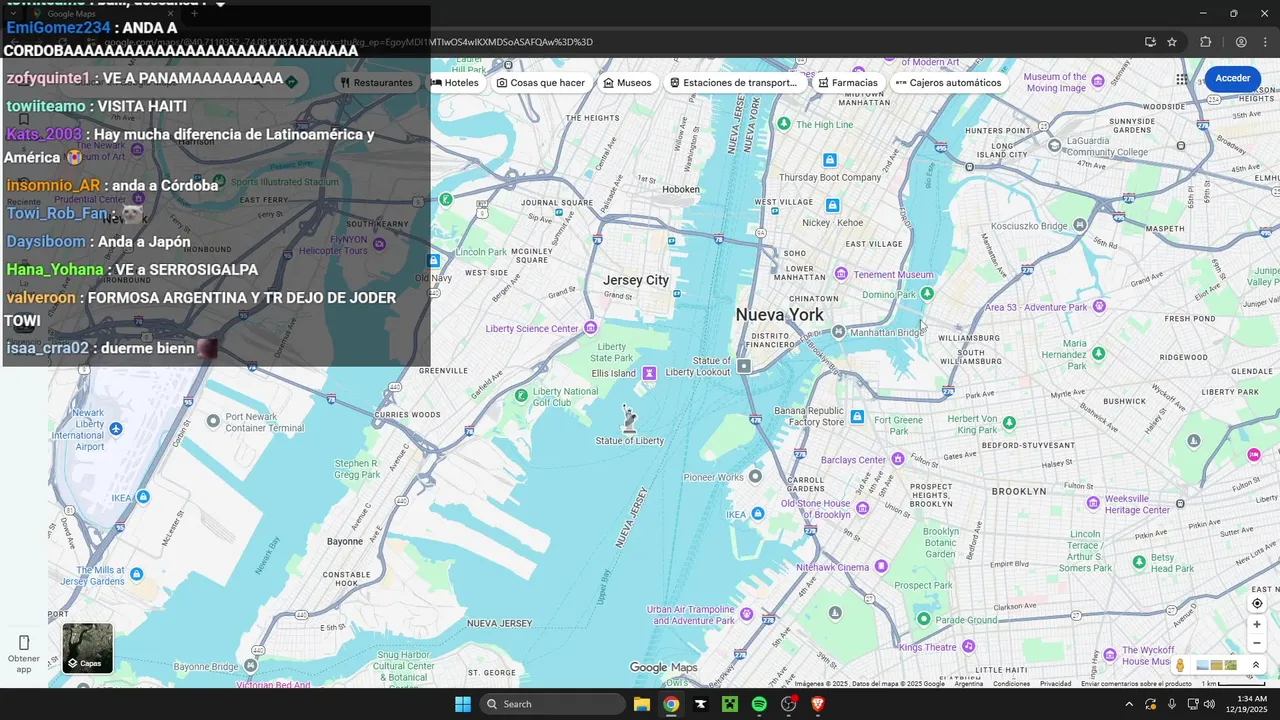The width and height of the screenshot is (1280, 720).
Task: Select the Museos category chip
Action: [x=627, y=83]
